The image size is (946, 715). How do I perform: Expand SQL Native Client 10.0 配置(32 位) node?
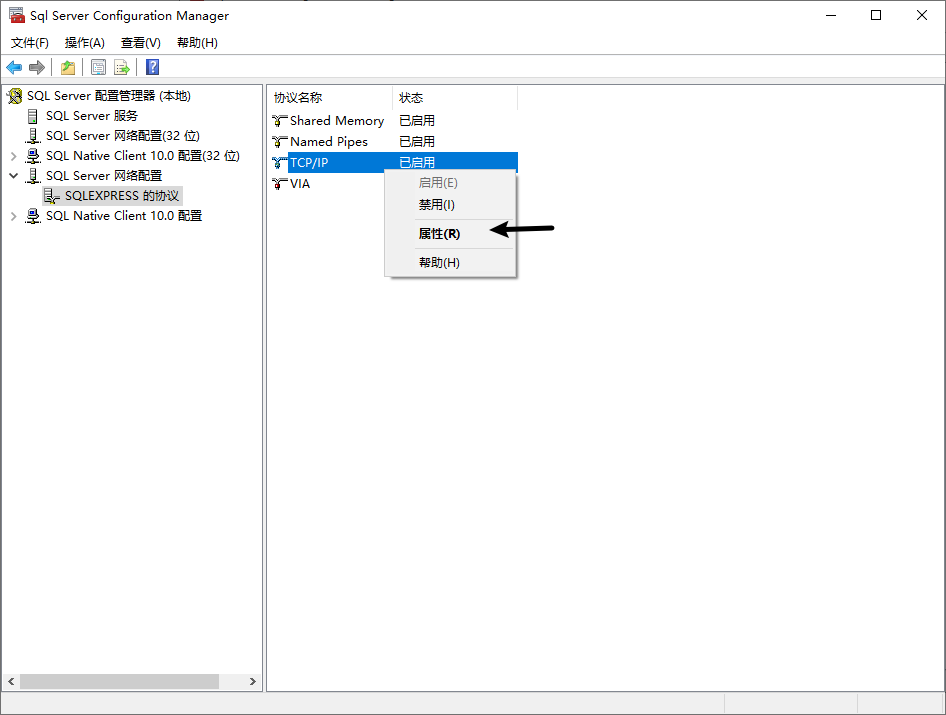(13, 156)
